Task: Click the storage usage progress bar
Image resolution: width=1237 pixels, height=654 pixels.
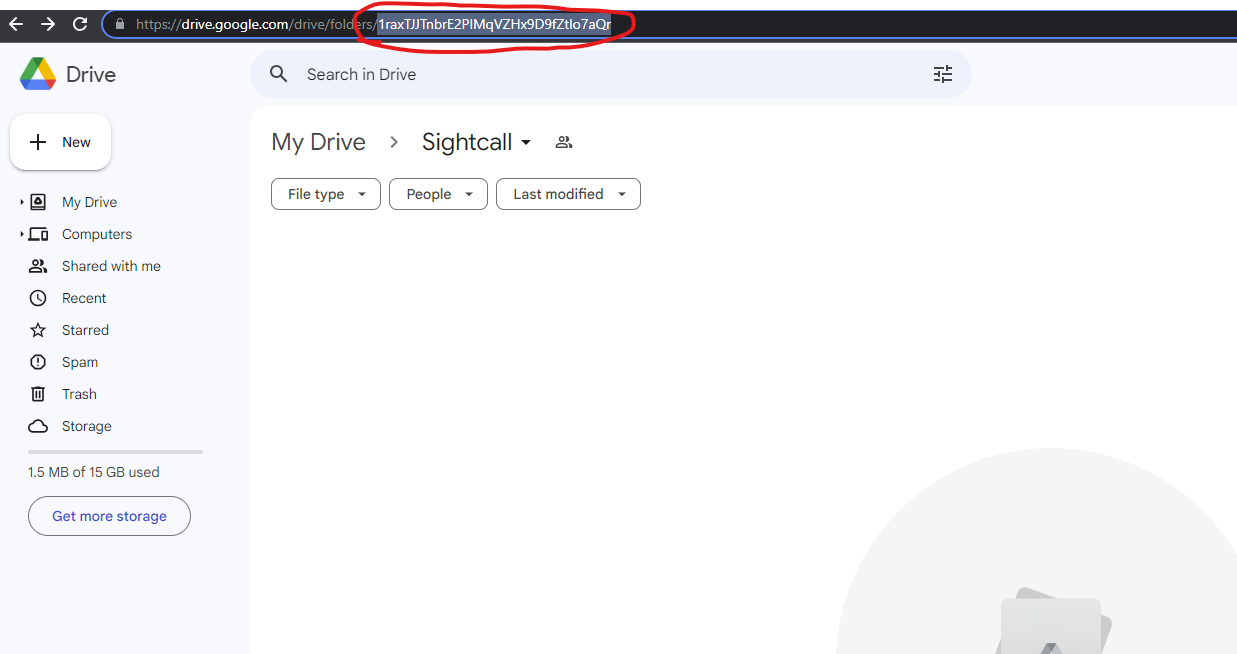Action: 115,452
